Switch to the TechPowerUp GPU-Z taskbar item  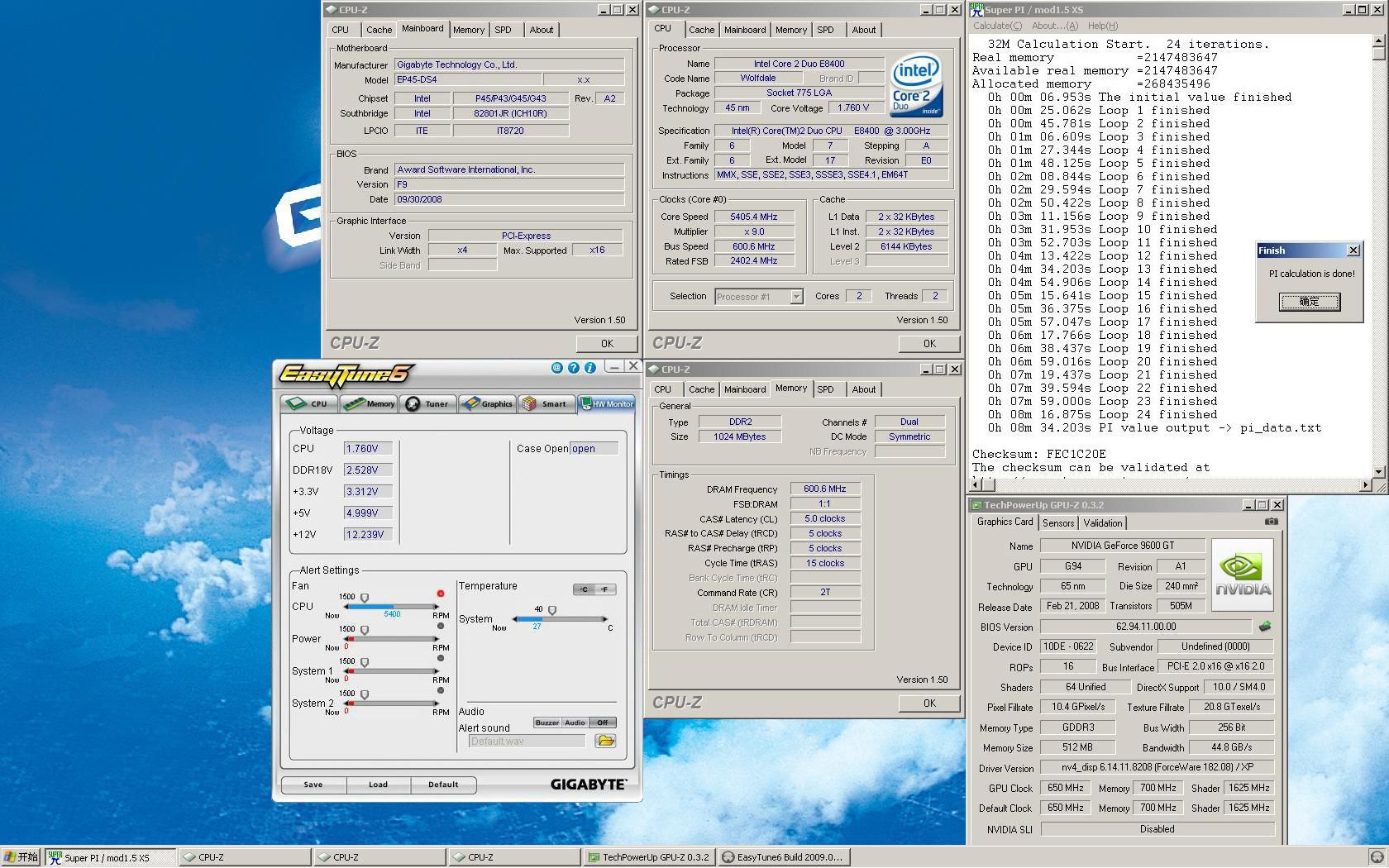649,857
